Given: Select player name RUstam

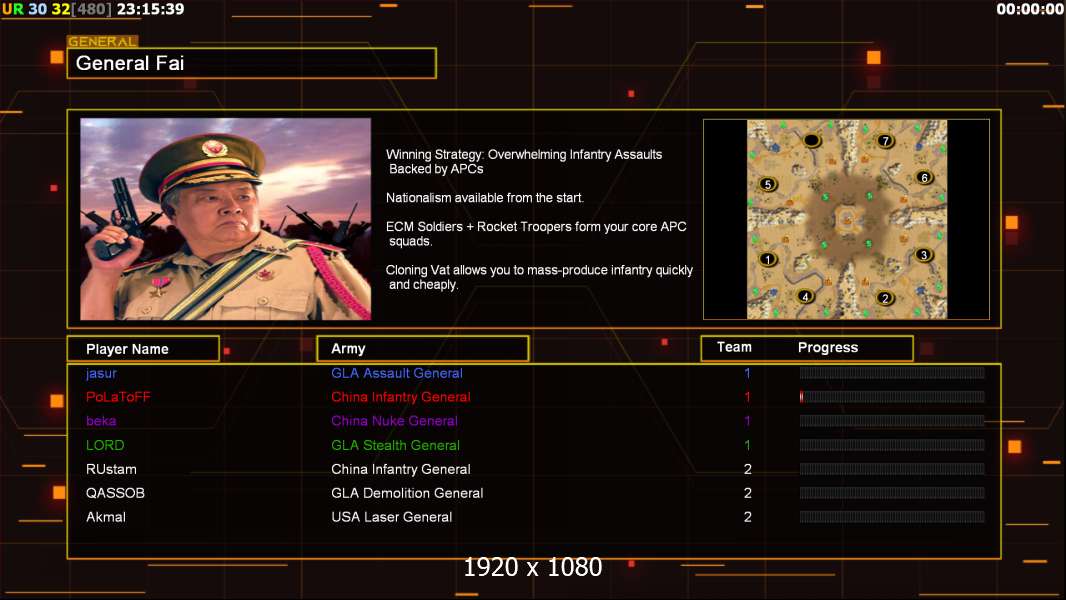Looking at the screenshot, I should click(111, 469).
